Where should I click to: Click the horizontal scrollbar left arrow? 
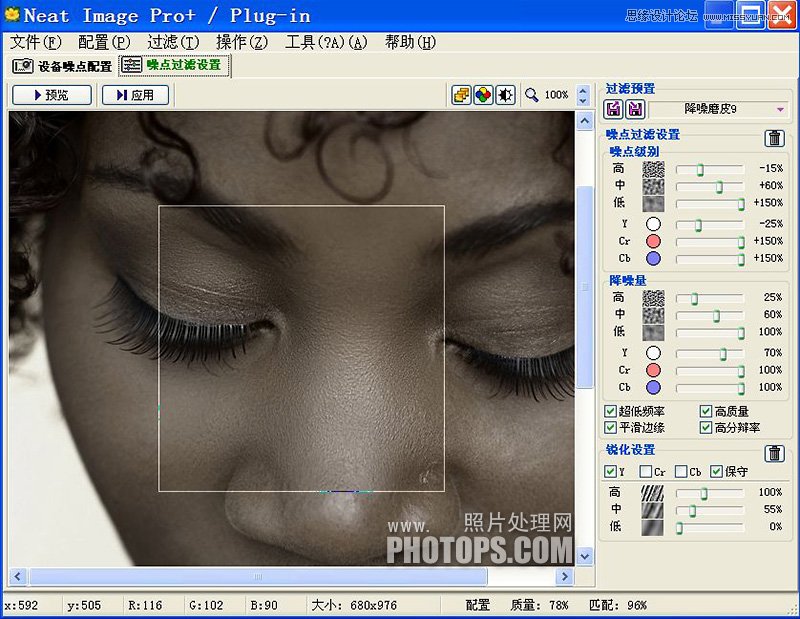[x=18, y=577]
